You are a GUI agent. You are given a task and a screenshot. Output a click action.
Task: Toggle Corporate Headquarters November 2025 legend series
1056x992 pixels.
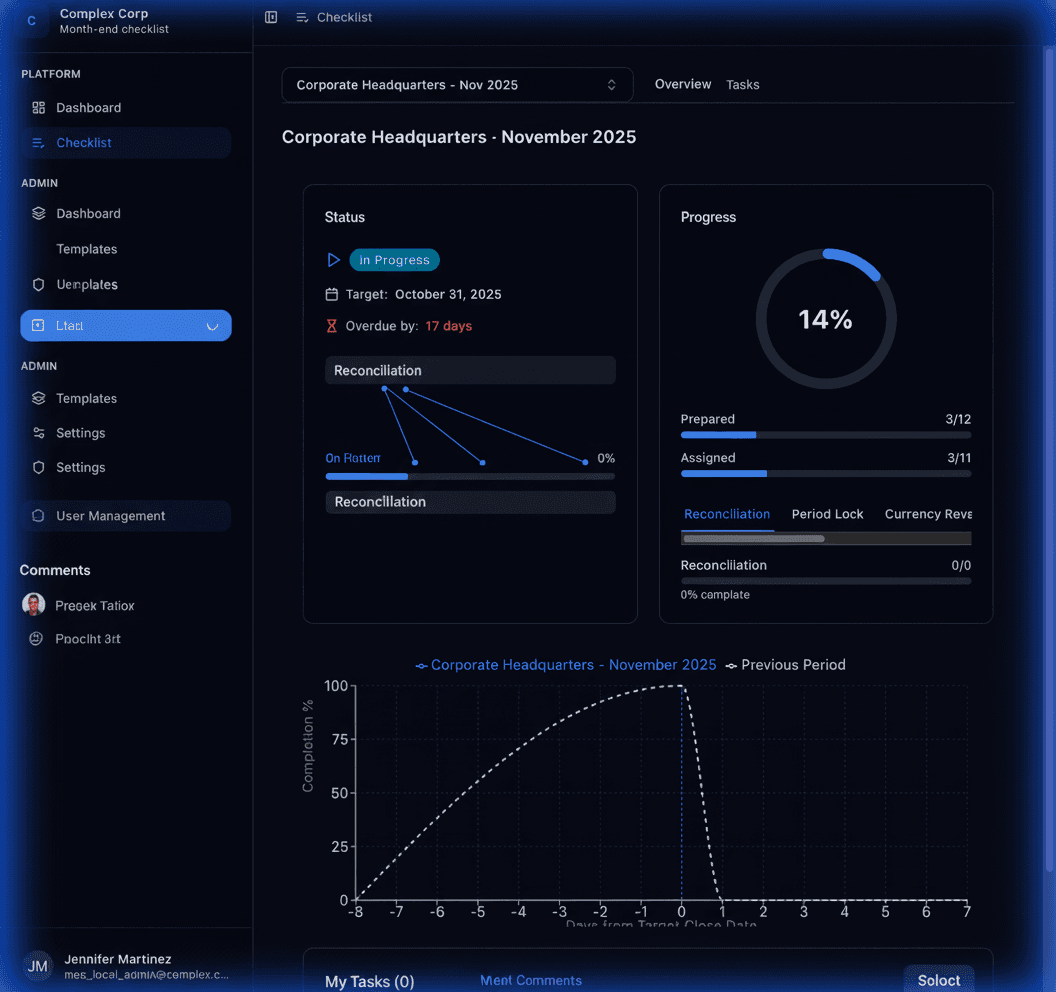(x=566, y=665)
